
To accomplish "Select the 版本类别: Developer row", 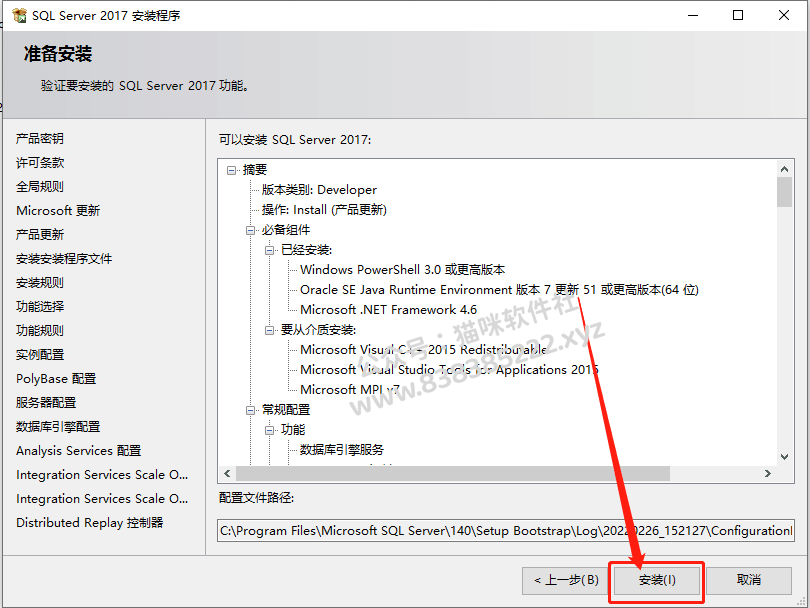I will click(x=319, y=190).
